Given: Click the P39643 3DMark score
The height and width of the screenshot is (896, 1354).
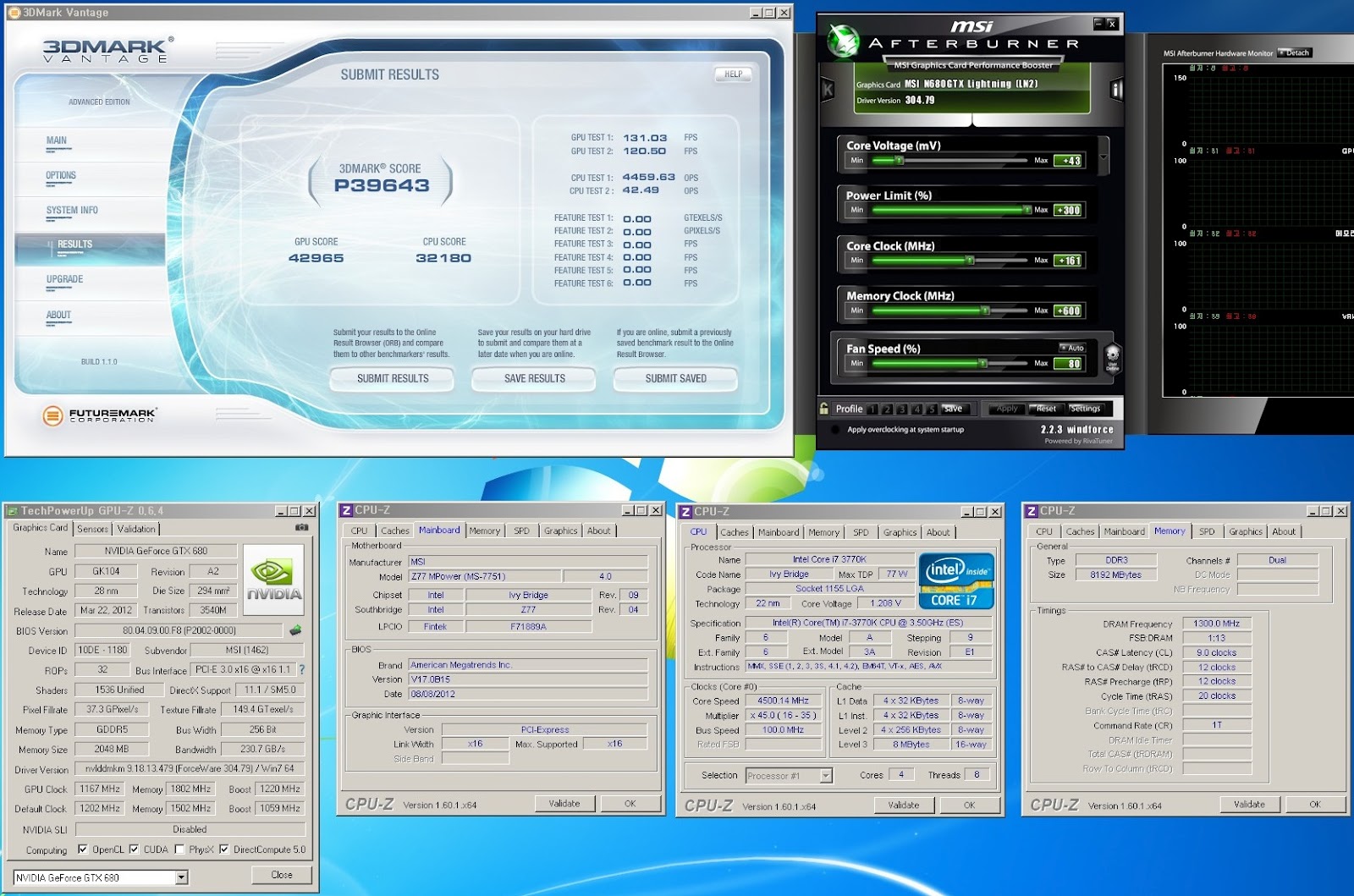Looking at the screenshot, I should pyautogui.click(x=382, y=185).
